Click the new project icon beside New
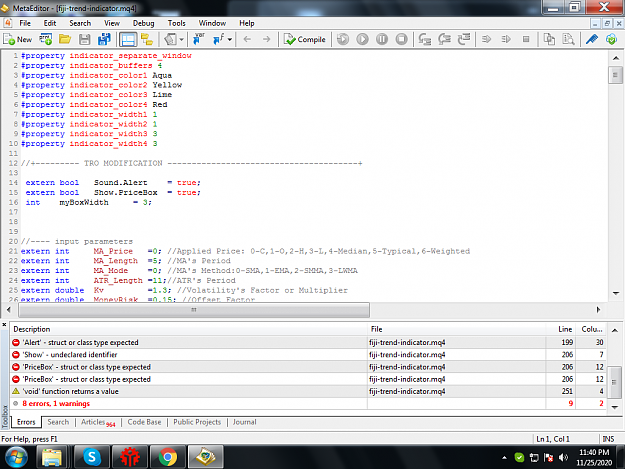The image size is (625, 469). (x=46, y=39)
